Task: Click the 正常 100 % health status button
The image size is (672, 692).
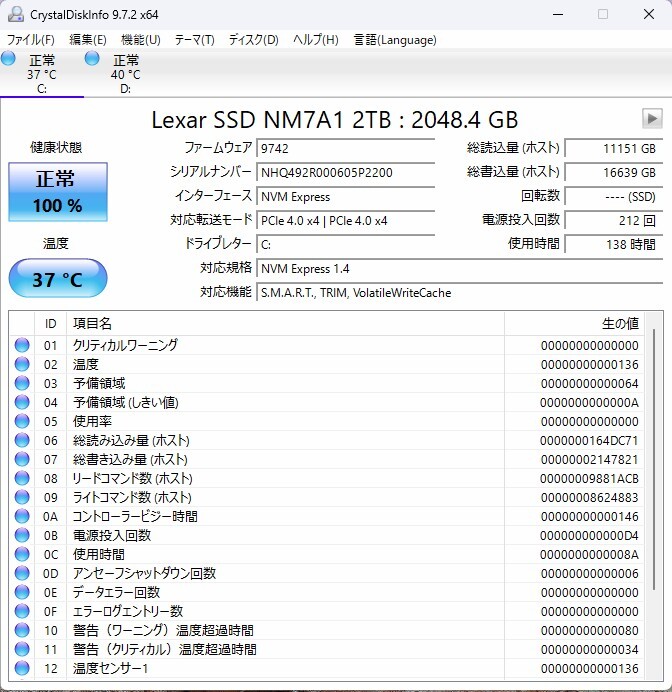Action: click(x=58, y=192)
